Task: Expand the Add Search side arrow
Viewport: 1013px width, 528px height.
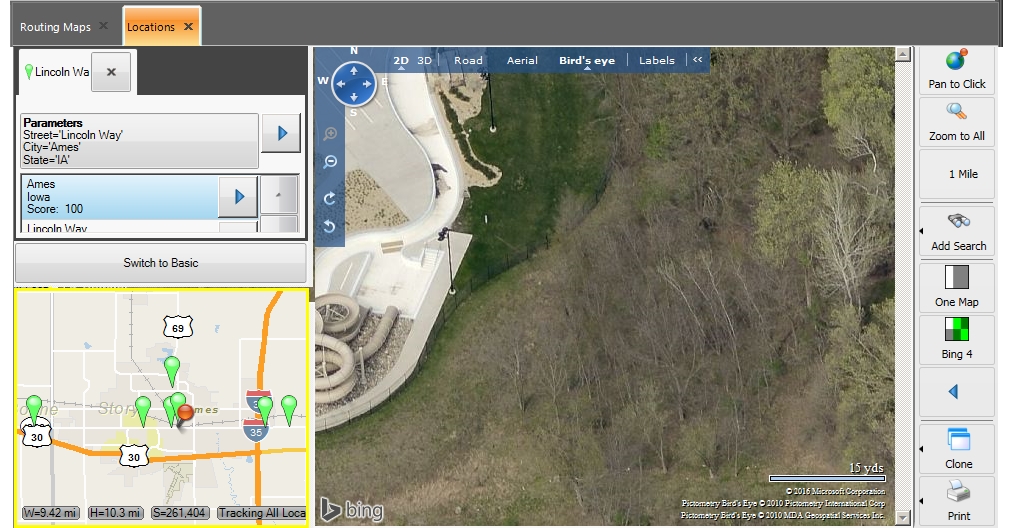Action: tap(921, 231)
